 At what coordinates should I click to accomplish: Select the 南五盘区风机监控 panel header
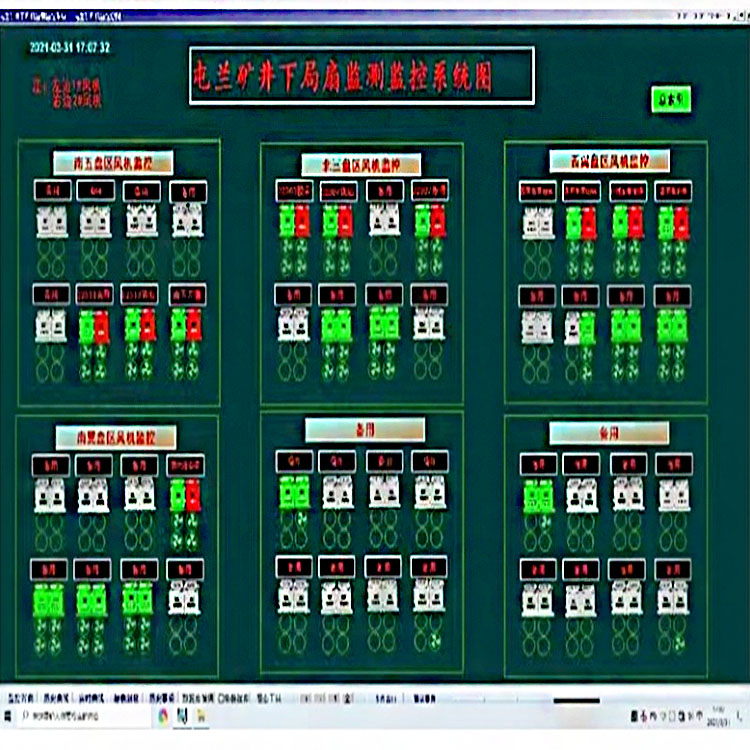(x=113, y=163)
